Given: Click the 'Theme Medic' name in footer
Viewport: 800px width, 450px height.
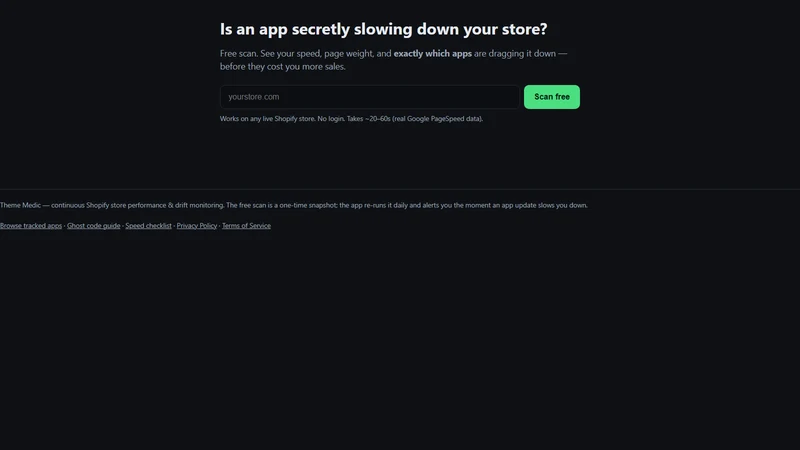Looking at the screenshot, I should pos(20,205).
